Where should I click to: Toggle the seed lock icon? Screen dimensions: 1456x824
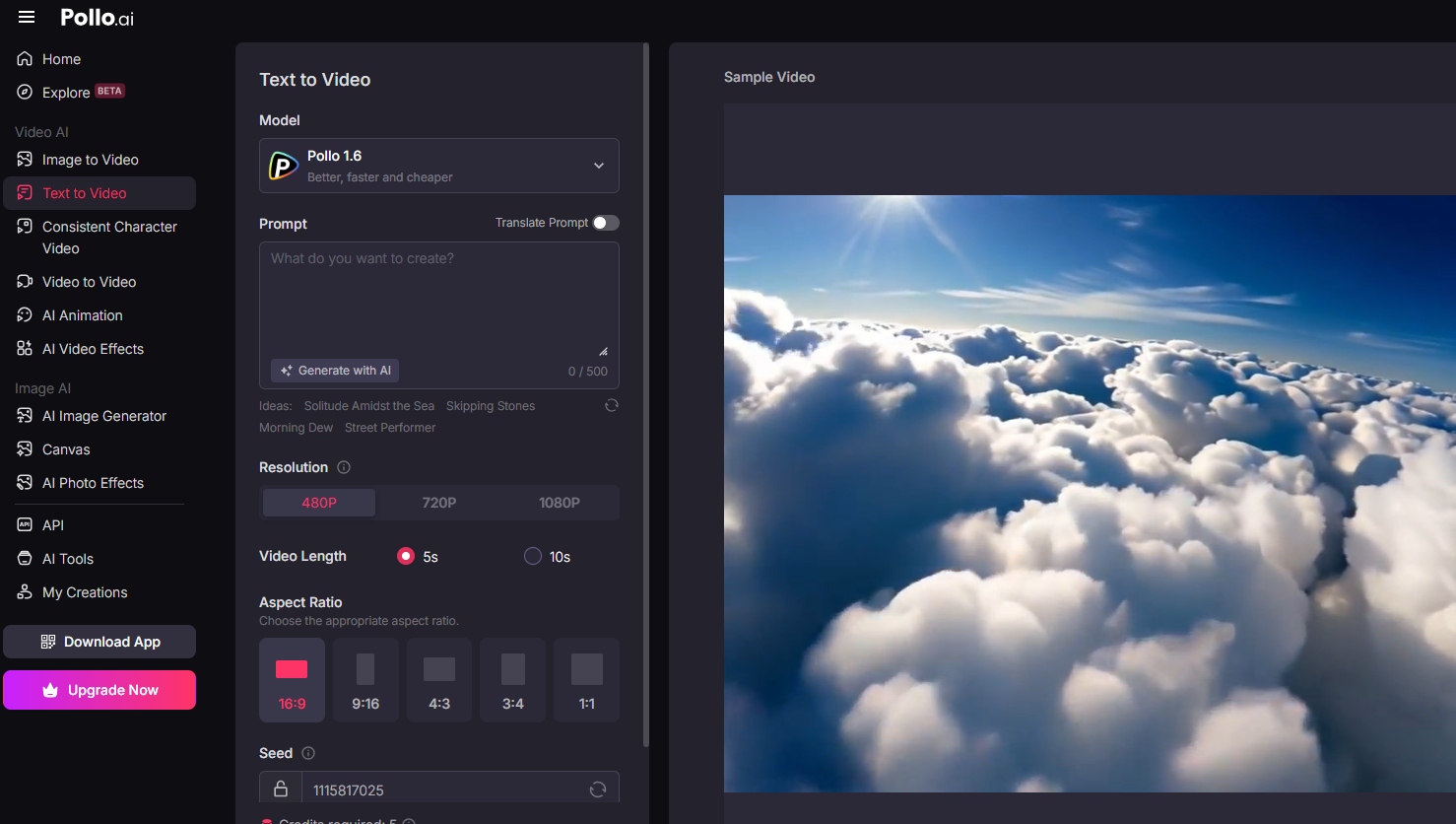(281, 789)
